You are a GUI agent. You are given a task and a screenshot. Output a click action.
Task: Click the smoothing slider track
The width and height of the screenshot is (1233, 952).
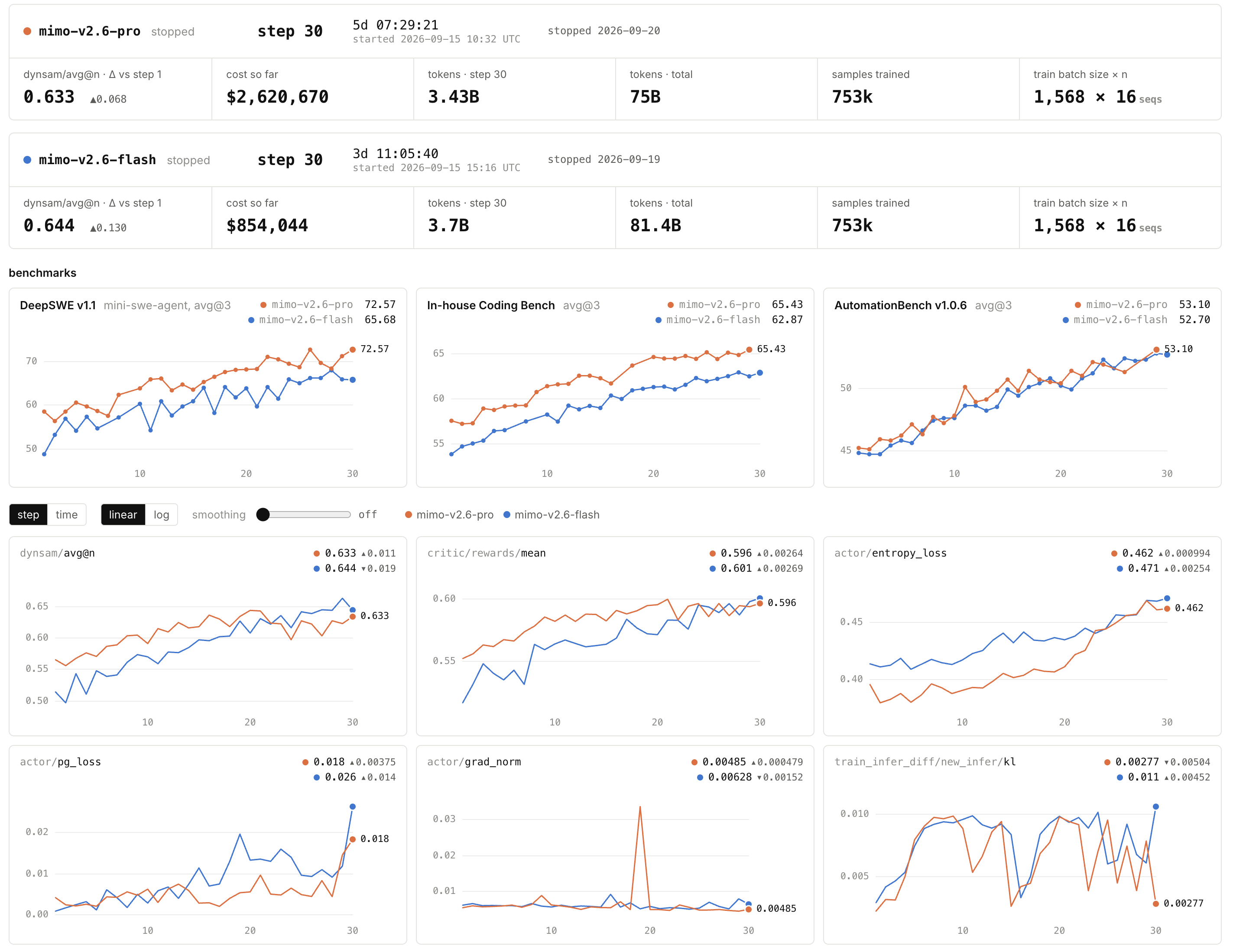click(305, 514)
